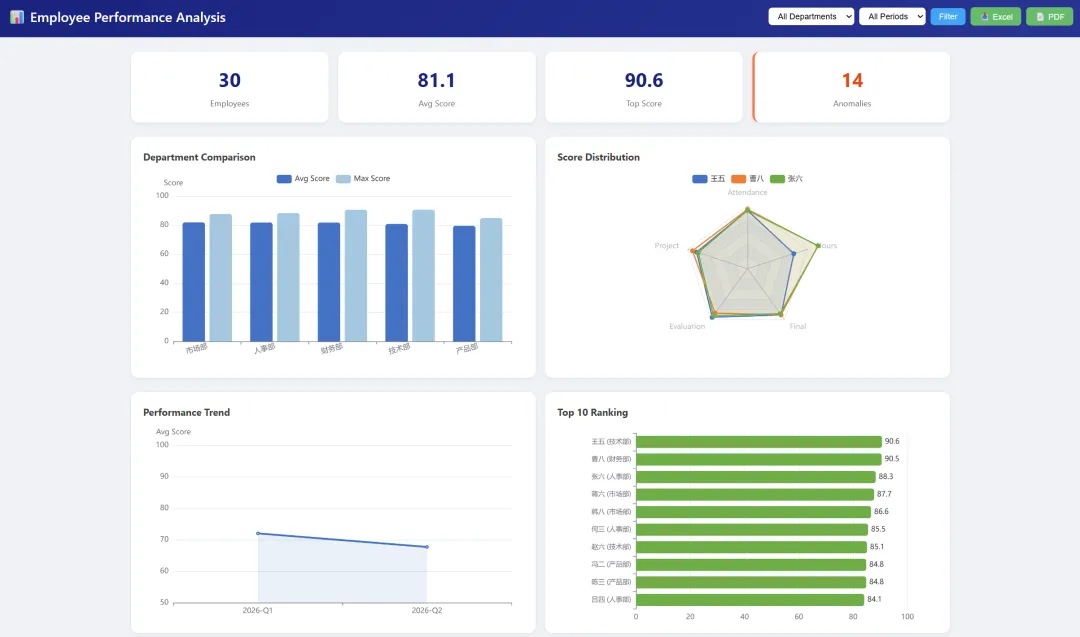The width and height of the screenshot is (1080, 637).
Task: Click the Employees card showing 30
Action: click(x=229, y=87)
